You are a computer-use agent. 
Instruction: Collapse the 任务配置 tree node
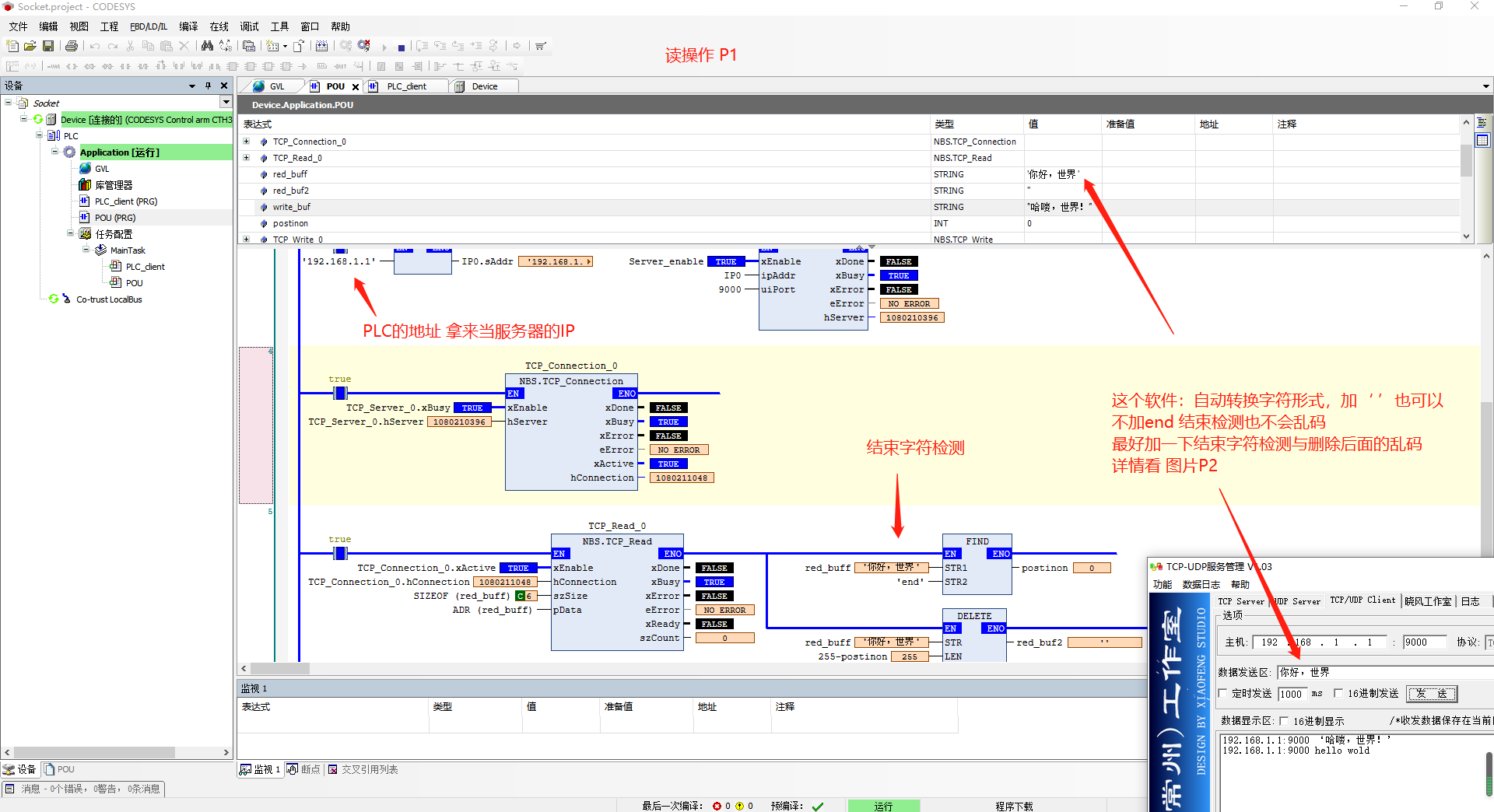(71, 233)
